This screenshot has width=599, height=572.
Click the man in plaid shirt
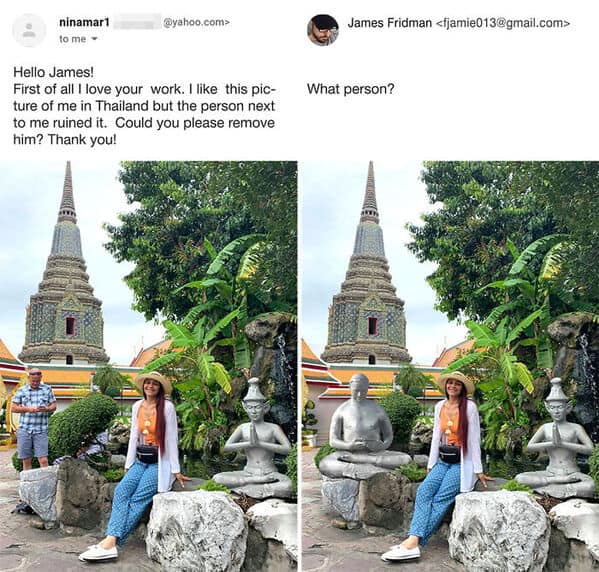point(33,418)
